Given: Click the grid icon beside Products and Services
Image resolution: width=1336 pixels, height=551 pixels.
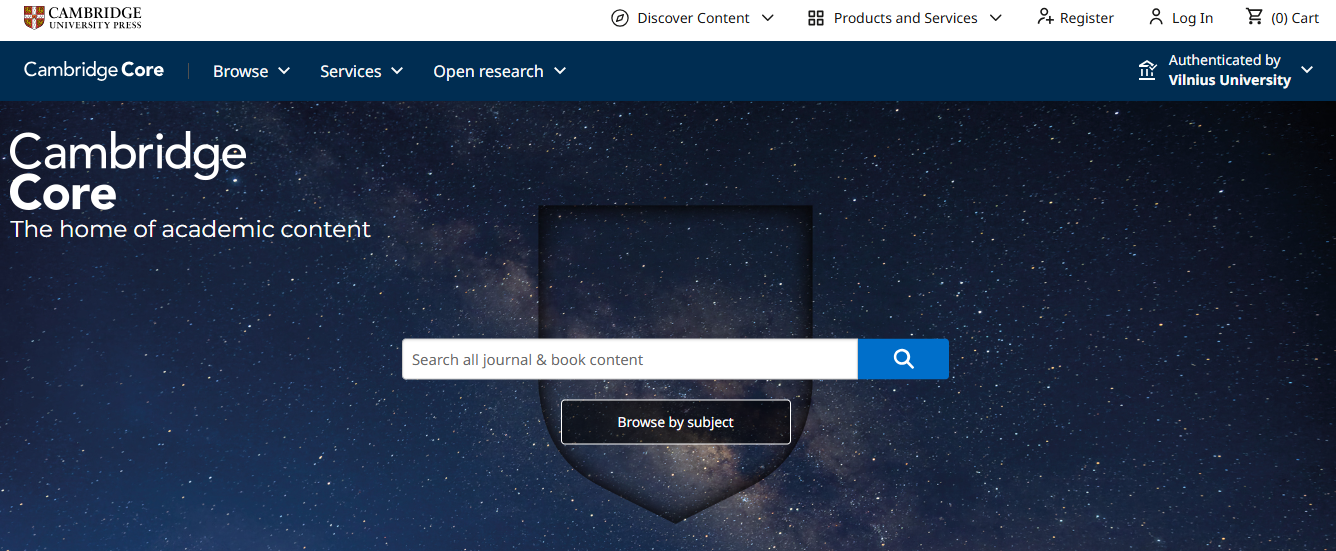Looking at the screenshot, I should click(x=816, y=18).
